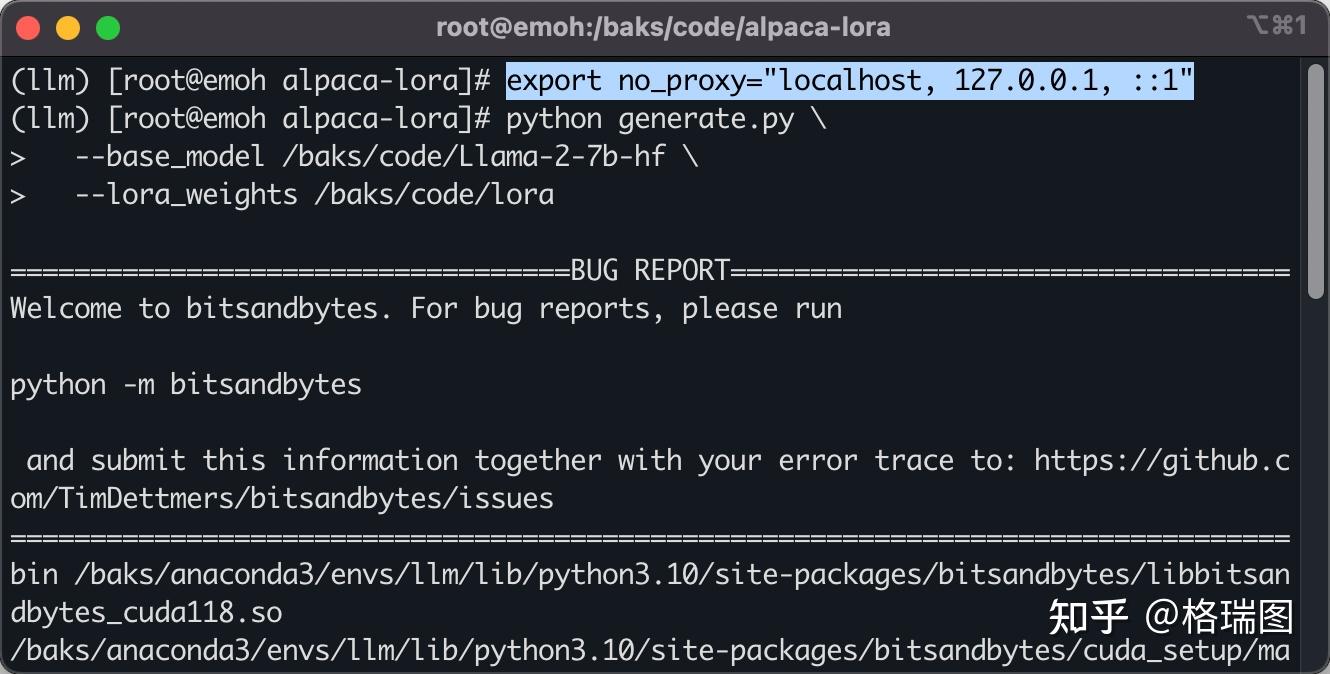Click the yellow minimize window button
This screenshot has height=674, width=1330.
click(x=67, y=27)
